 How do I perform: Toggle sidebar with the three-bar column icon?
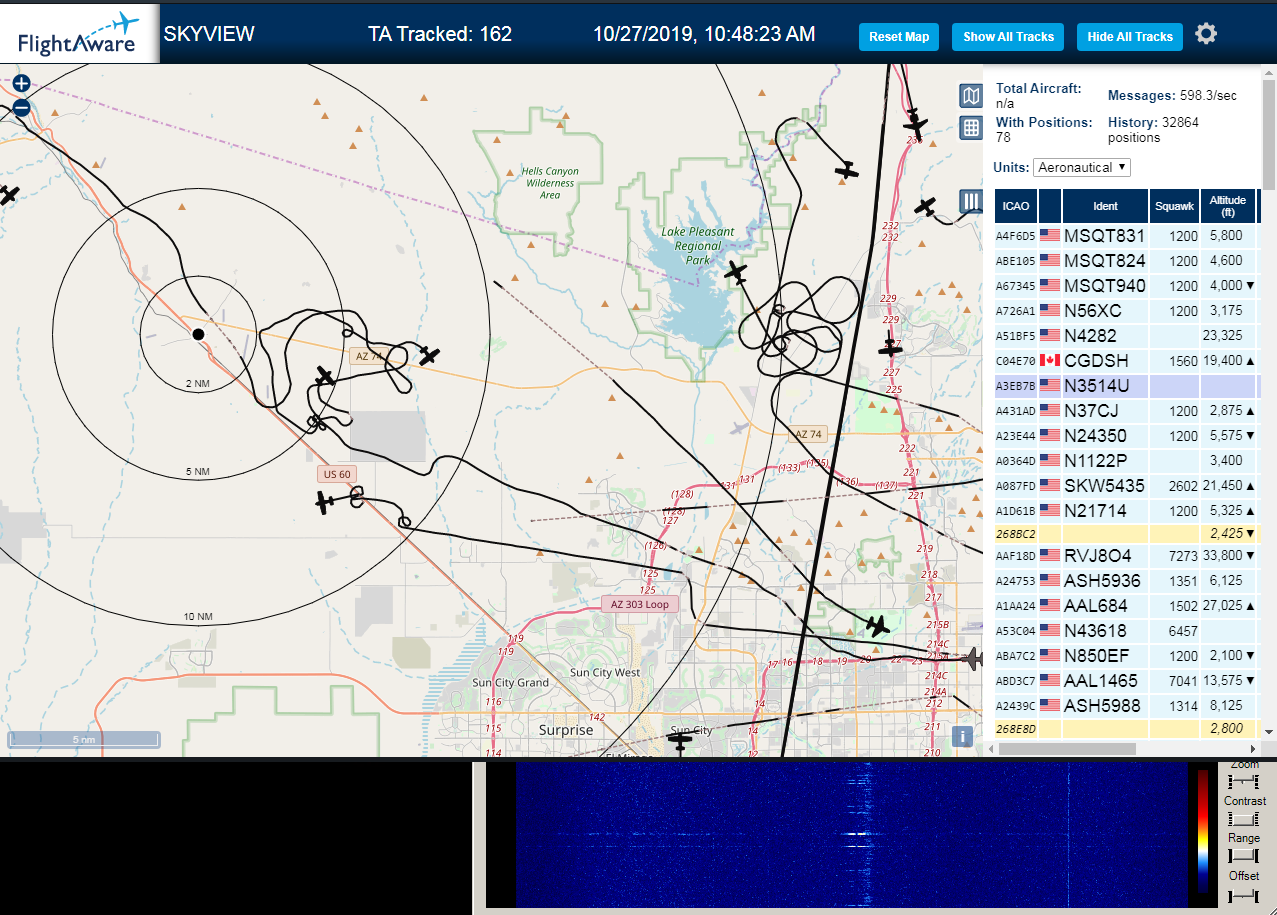click(x=971, y=201)
